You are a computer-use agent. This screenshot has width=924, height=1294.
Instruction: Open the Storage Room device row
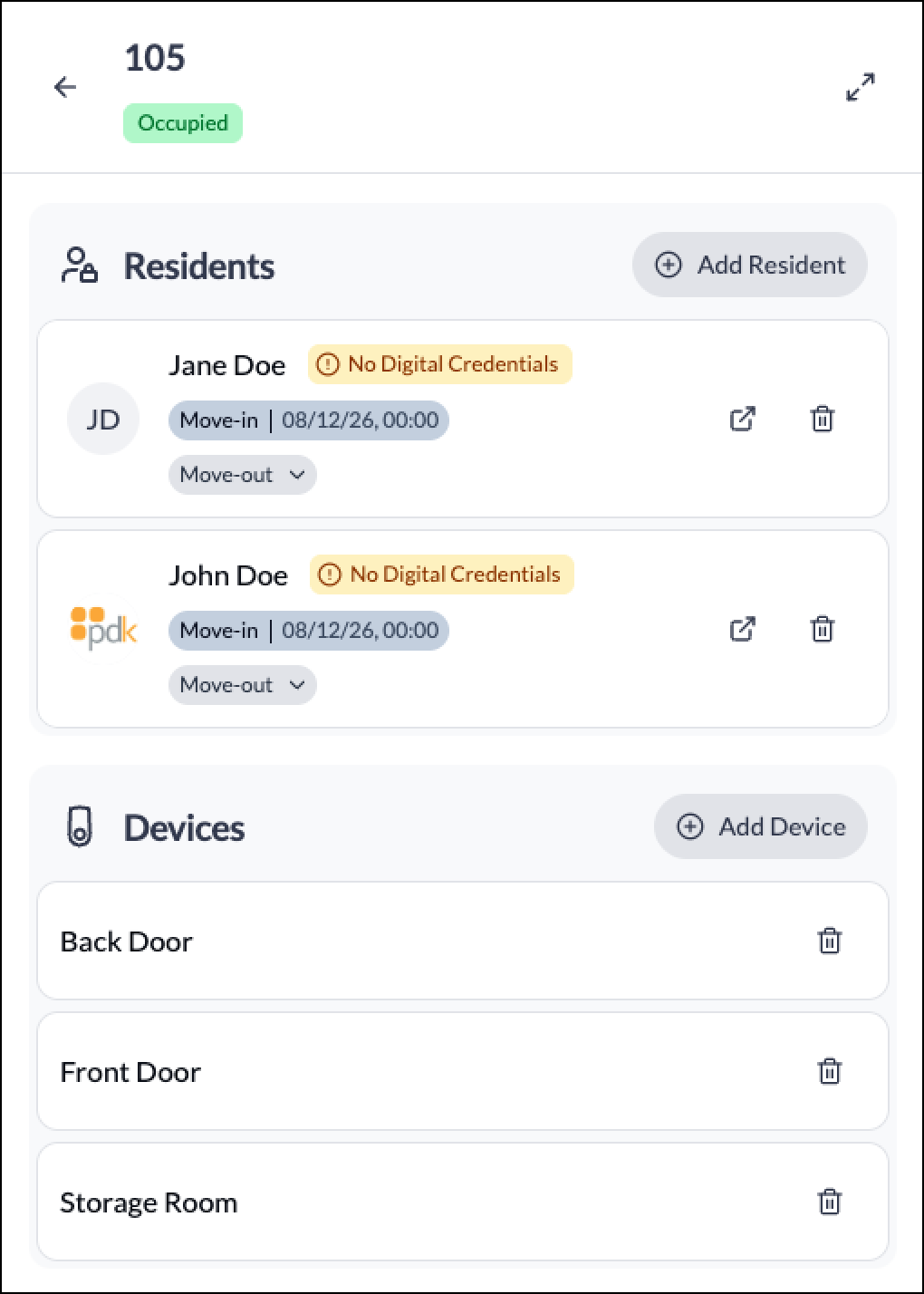coord(462,1202)
